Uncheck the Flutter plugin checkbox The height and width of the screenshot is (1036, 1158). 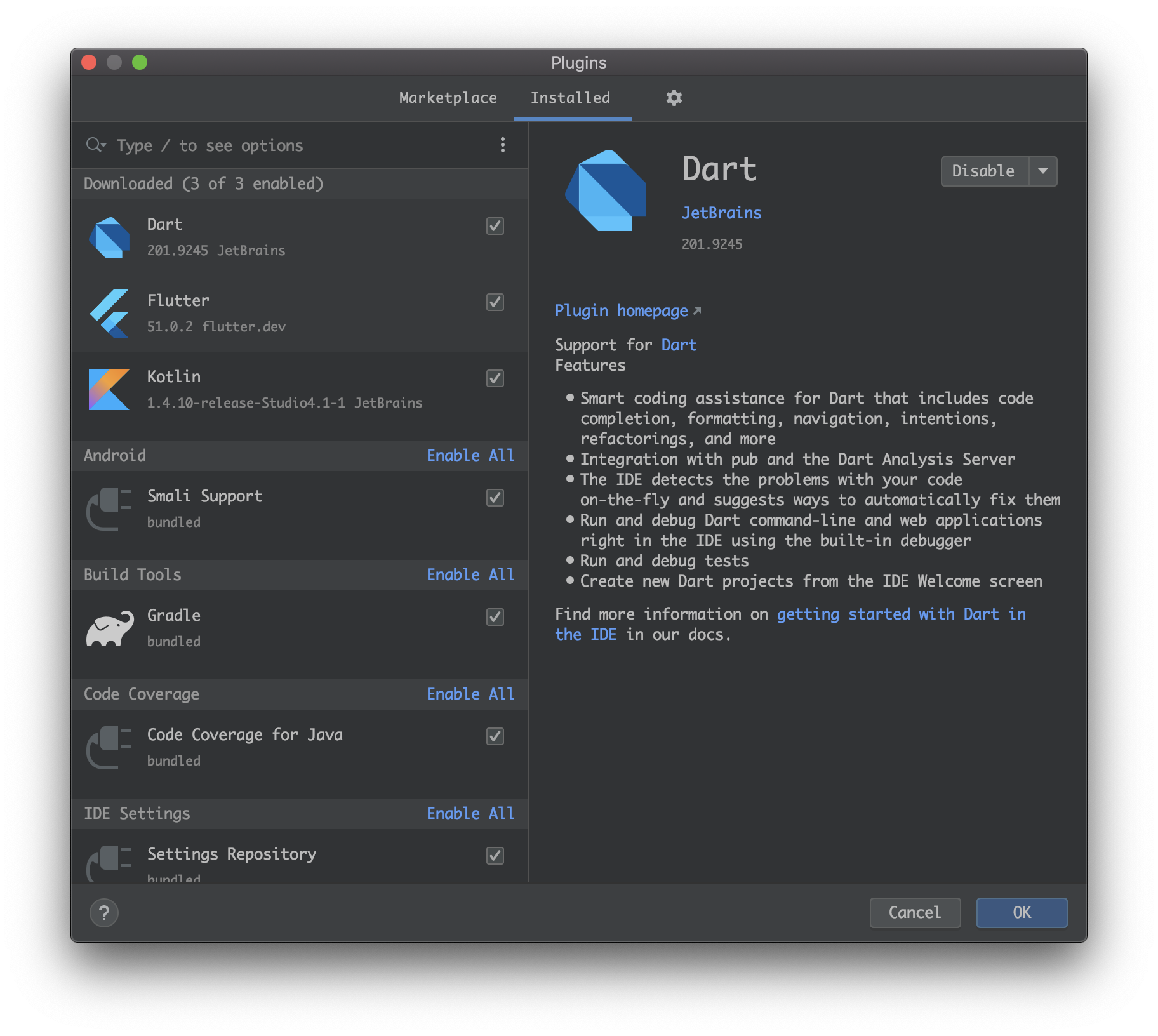pos(495,302)
